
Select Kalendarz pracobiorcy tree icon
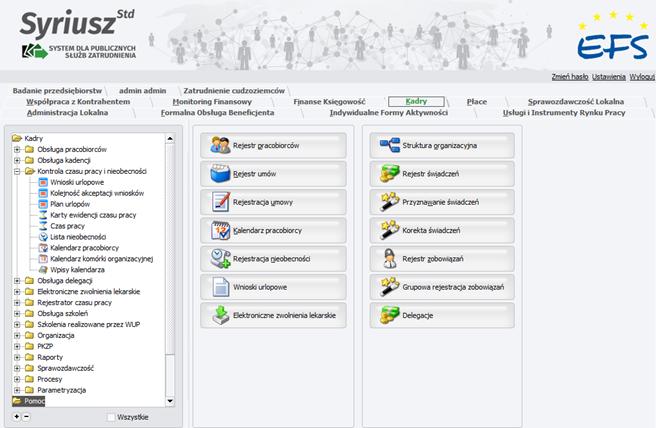click(43, 247)
